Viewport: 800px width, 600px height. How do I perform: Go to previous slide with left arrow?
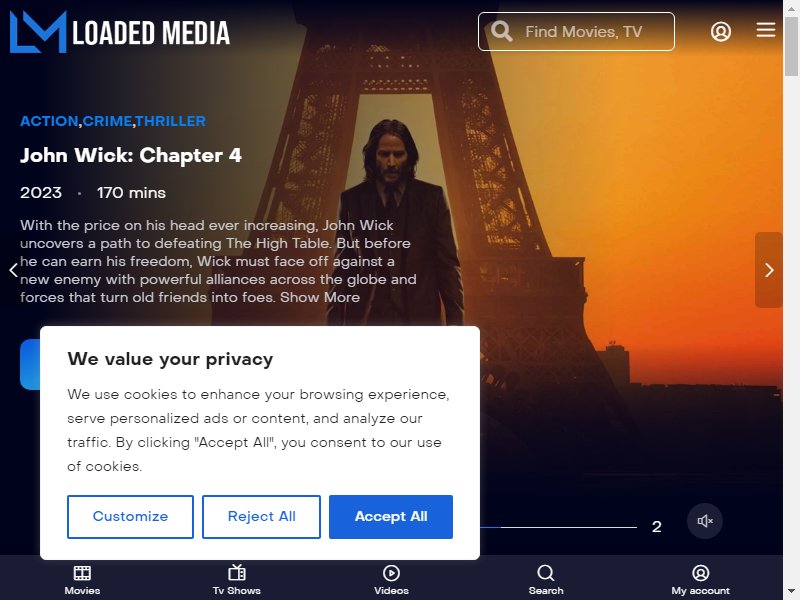(x=13, y=270)
